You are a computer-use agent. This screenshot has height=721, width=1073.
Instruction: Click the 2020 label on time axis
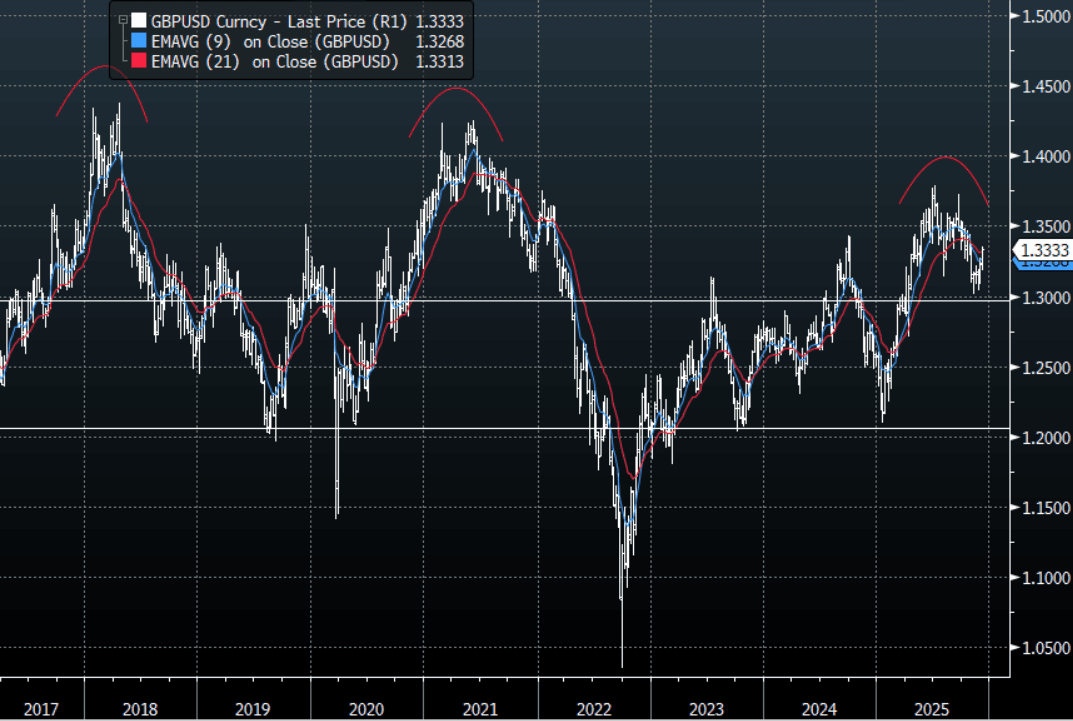coord(366,709)
